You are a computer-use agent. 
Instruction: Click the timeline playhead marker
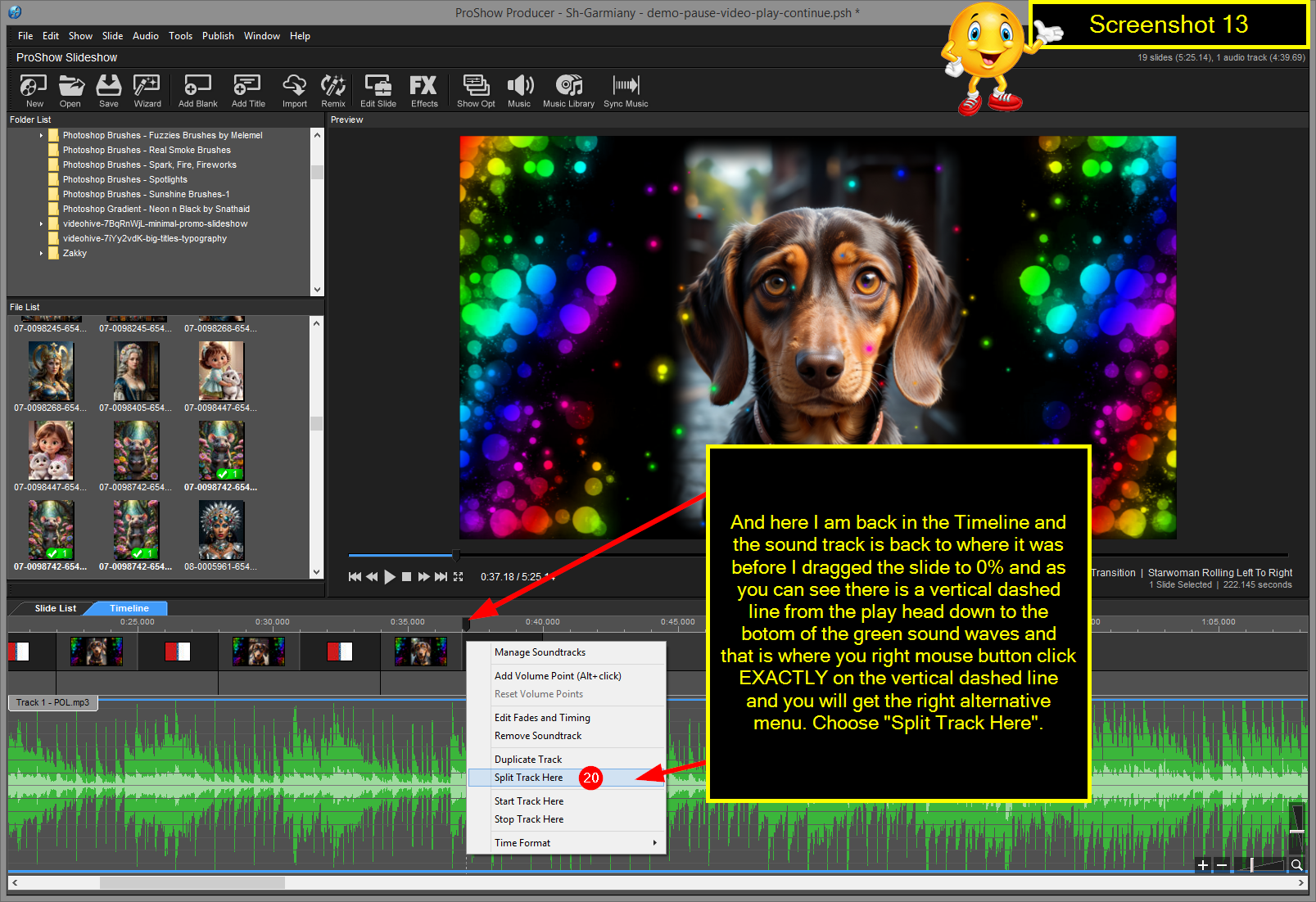click(466, 625)
